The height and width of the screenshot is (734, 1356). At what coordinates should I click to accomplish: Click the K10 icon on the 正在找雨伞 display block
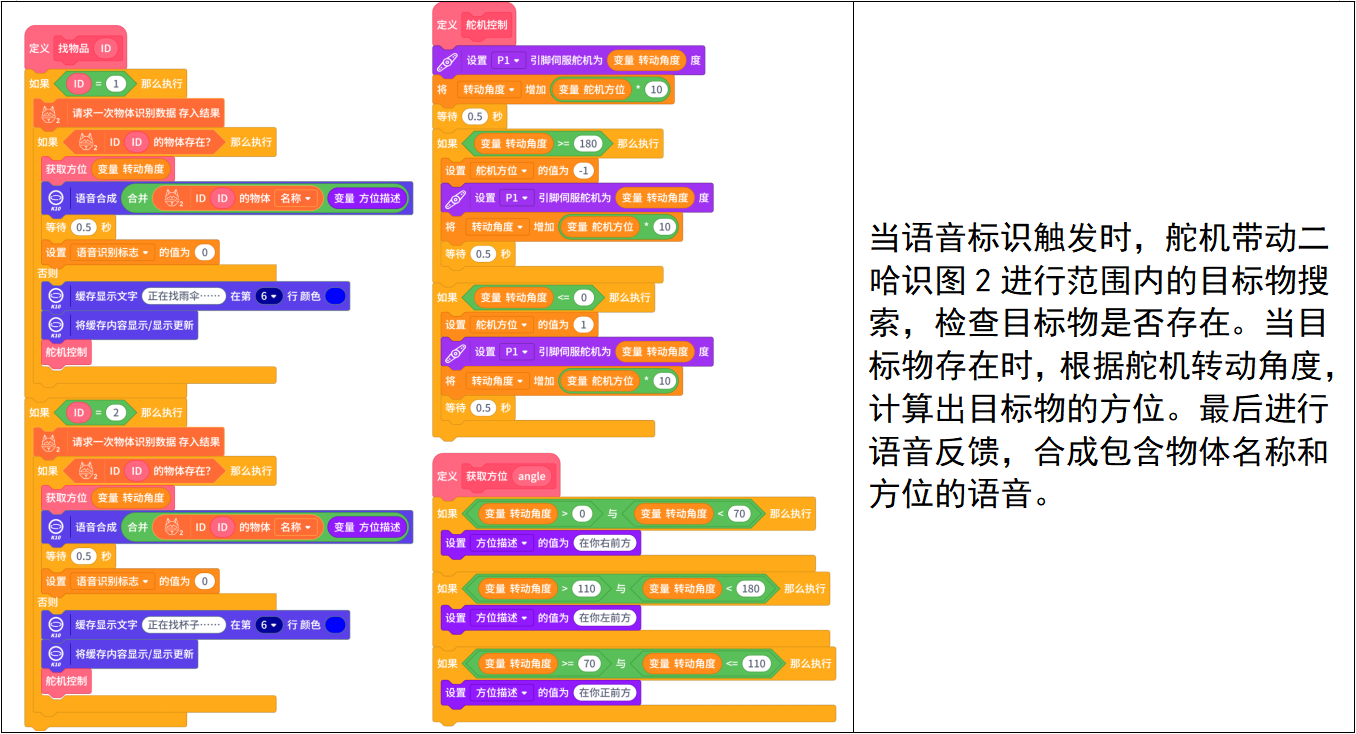[56, 297]
